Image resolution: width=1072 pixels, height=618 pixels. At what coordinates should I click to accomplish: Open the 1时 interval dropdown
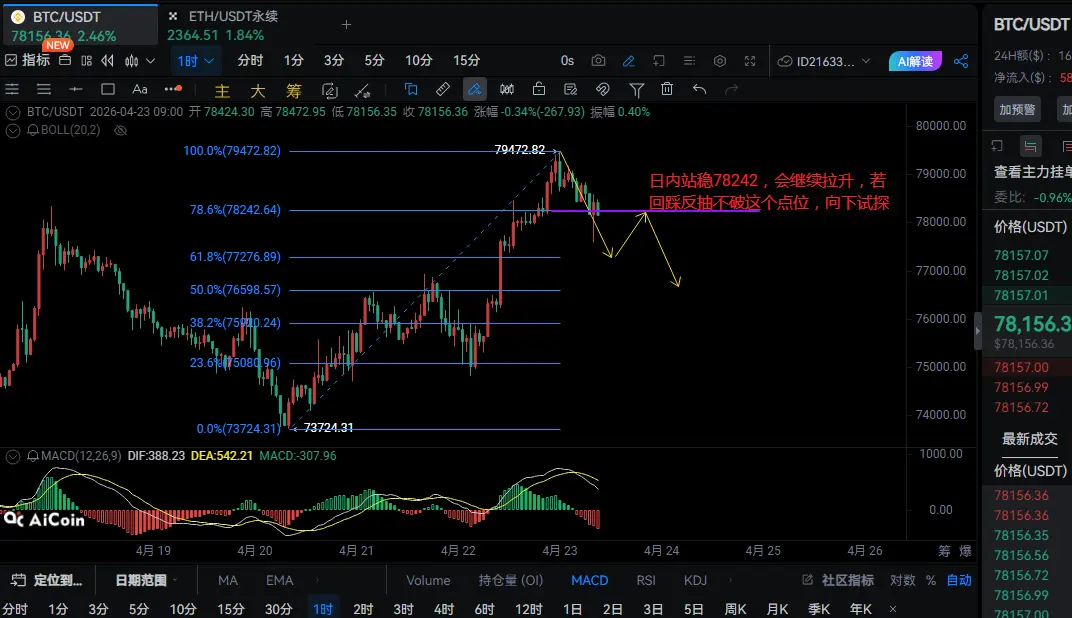click(195, 61)
